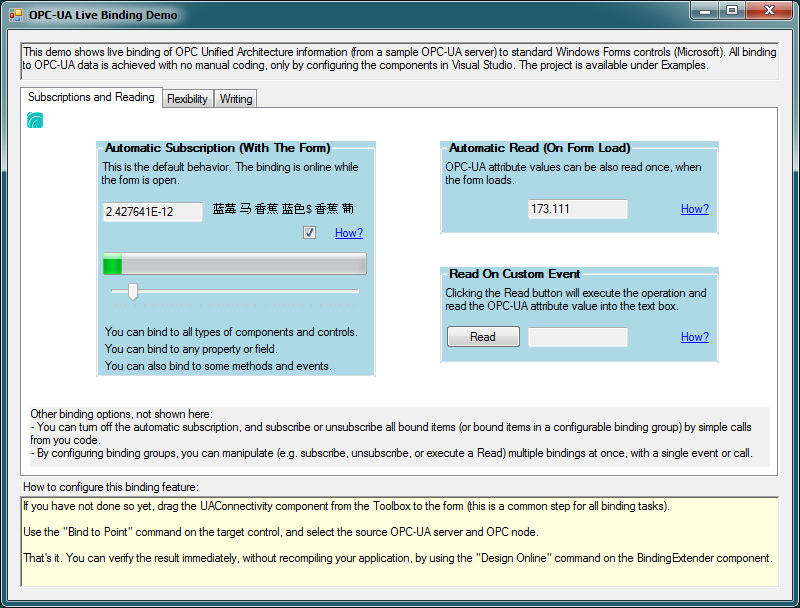Screen dimensions: 800x608
Task: Select the Subscriptions and Reading tab
Action: point(91,97)
